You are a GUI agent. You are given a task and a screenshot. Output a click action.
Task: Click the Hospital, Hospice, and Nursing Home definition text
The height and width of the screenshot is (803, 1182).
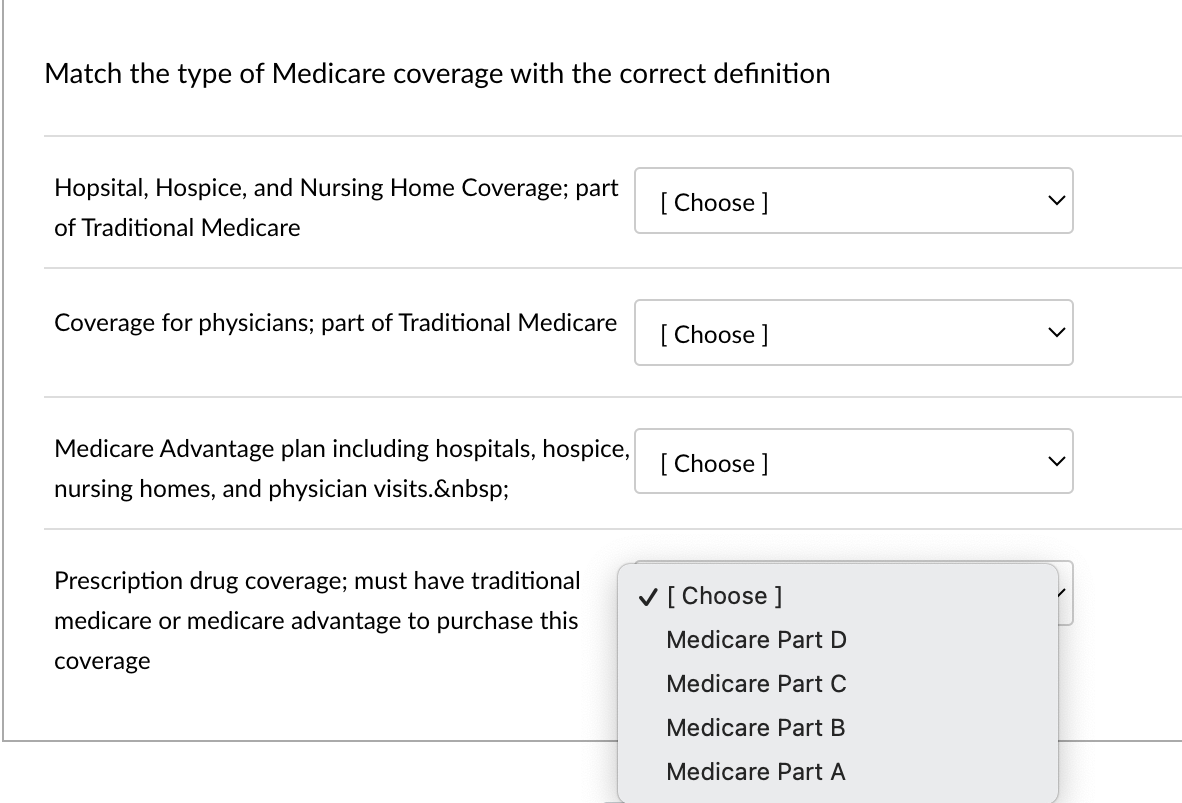[x=336, y=207]
